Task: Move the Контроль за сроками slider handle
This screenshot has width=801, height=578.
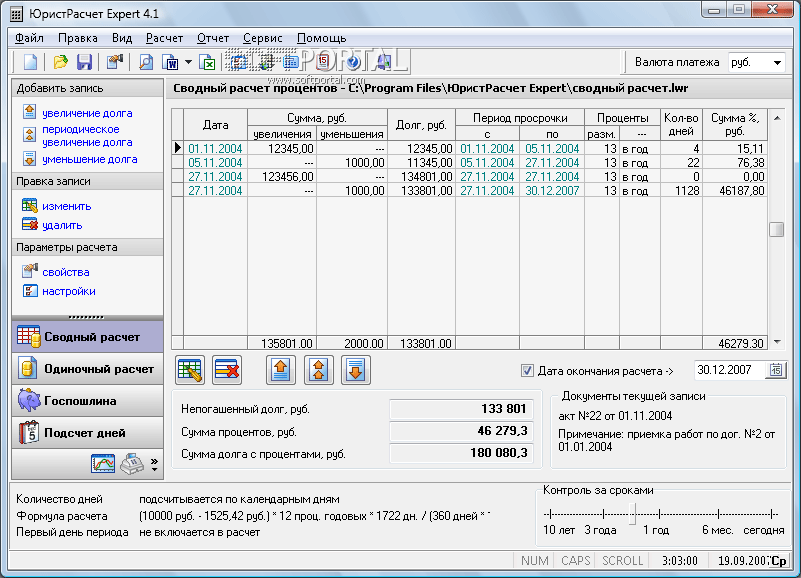Action: coord(632,514)
